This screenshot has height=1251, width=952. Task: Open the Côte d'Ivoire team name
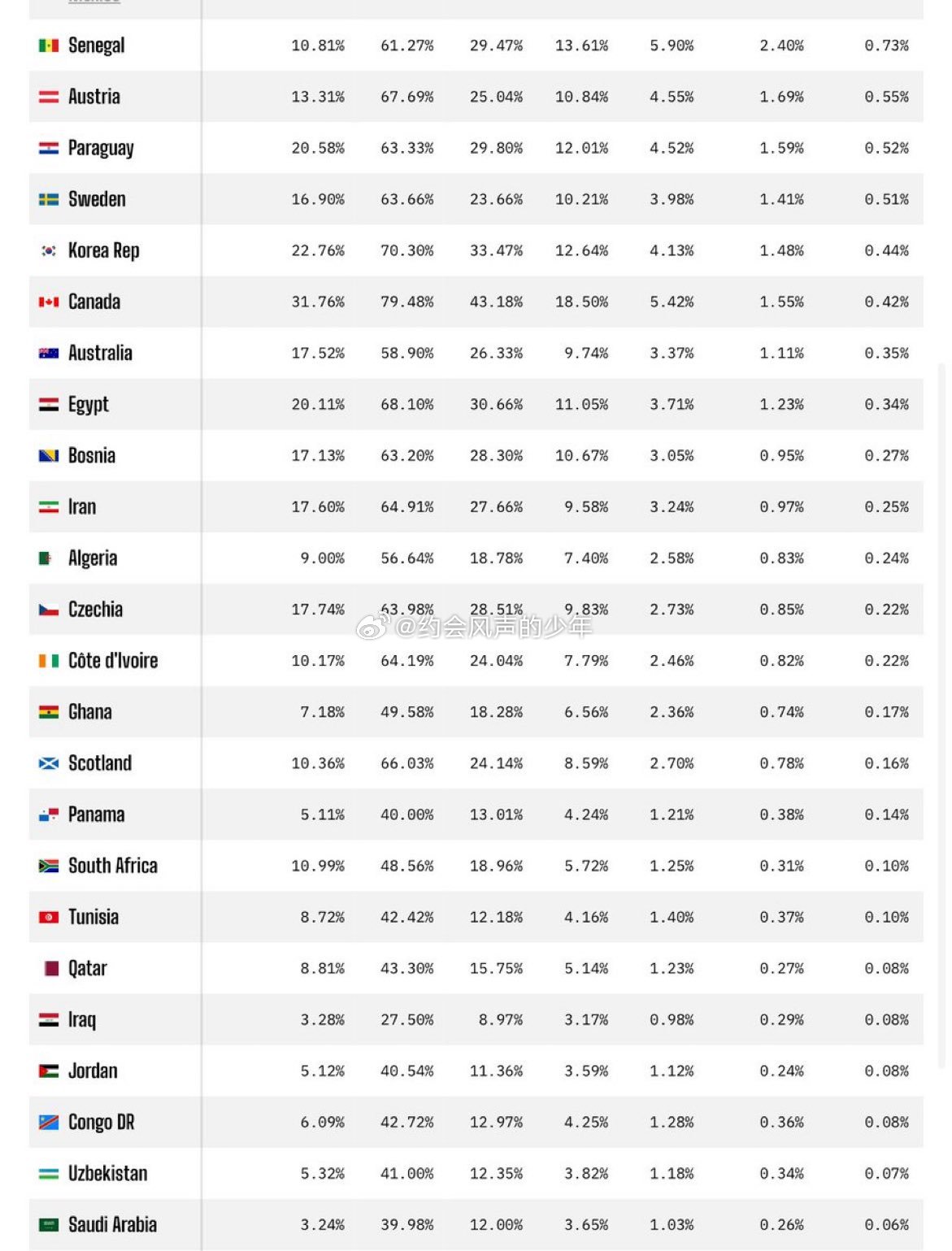click(x=113, y=660)
